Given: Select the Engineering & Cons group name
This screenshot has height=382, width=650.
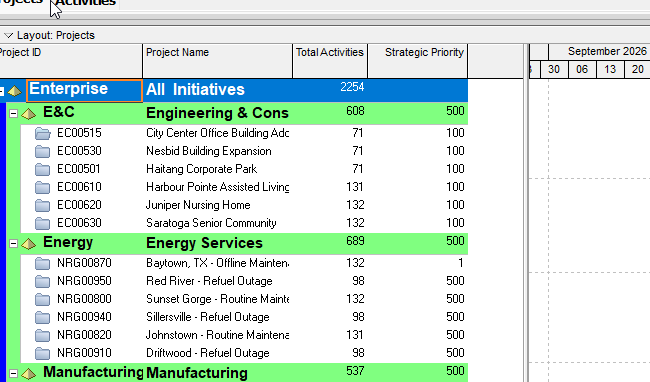Looking at the screenshot, I should 217,113.
